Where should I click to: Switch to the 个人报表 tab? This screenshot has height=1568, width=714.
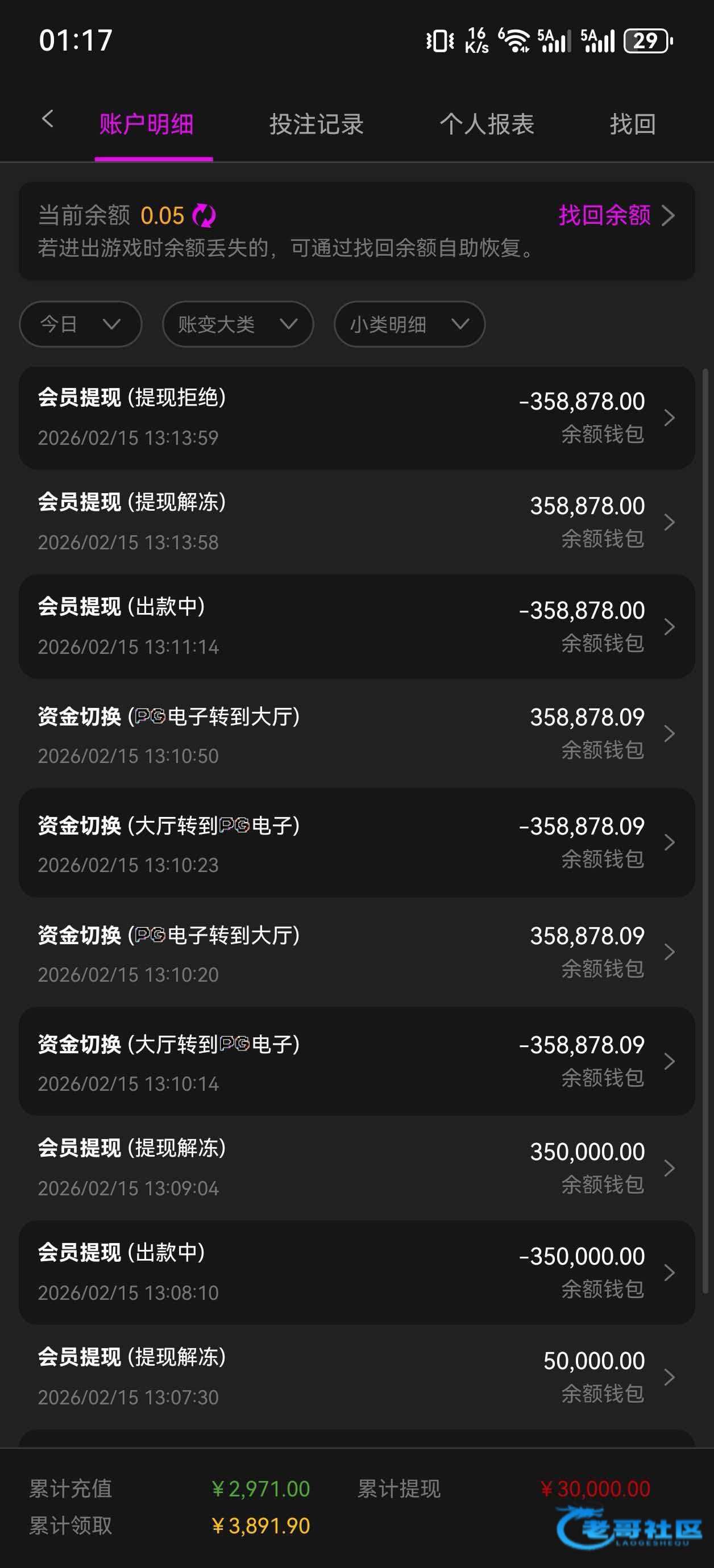click(x=487, y=124)
